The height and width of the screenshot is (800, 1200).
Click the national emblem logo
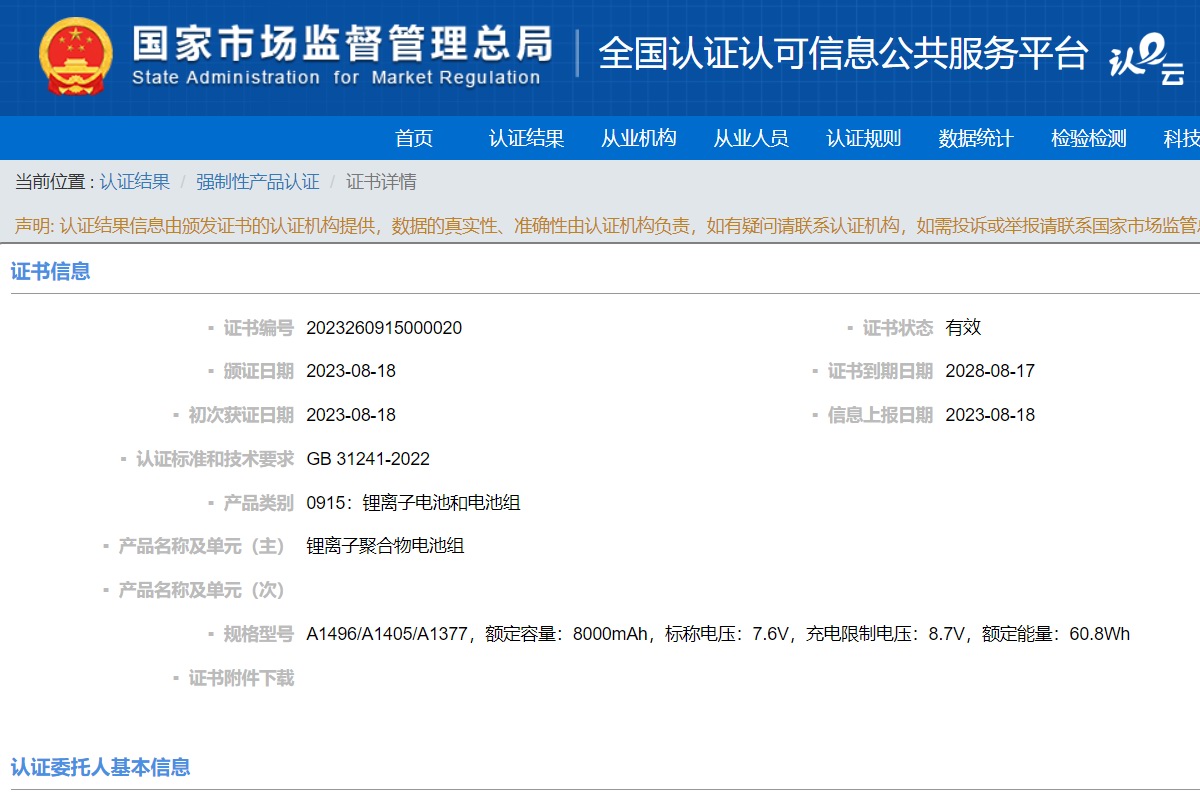pos(76,56)
